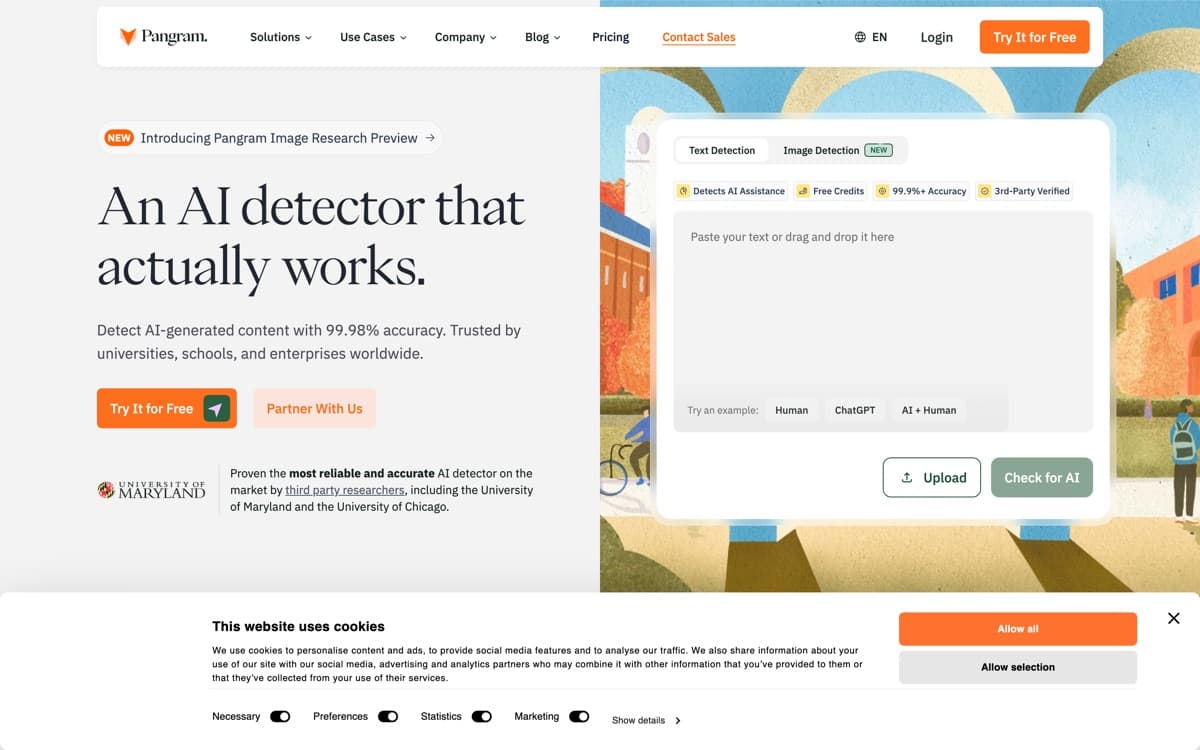This screenshot has height=750, width=1200.
Task: Load the AI + Human example
Action: click(x=929, y=410)
